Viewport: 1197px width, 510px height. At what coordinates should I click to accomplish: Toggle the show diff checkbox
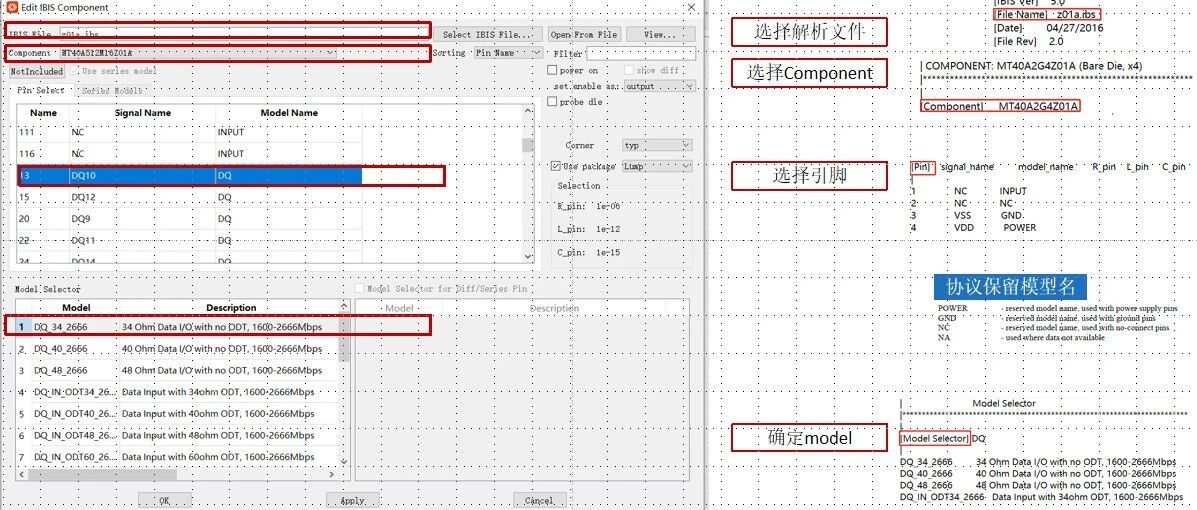[x=631, y=70]
